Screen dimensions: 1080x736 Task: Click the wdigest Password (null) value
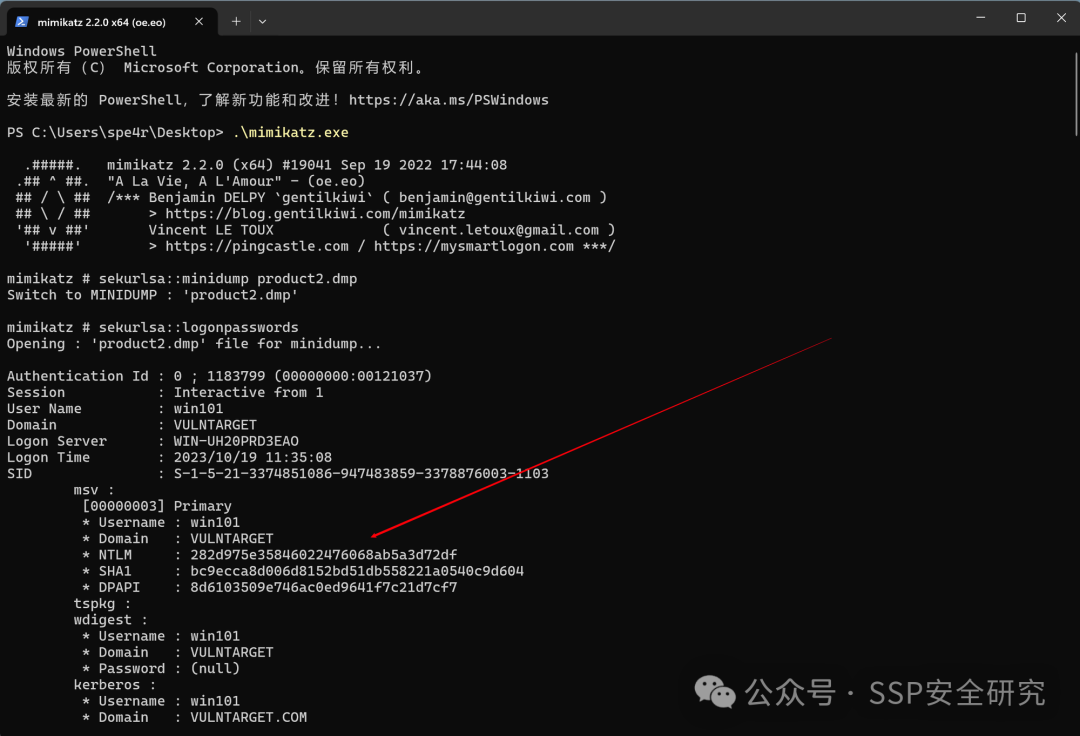[x=215, y=669]
